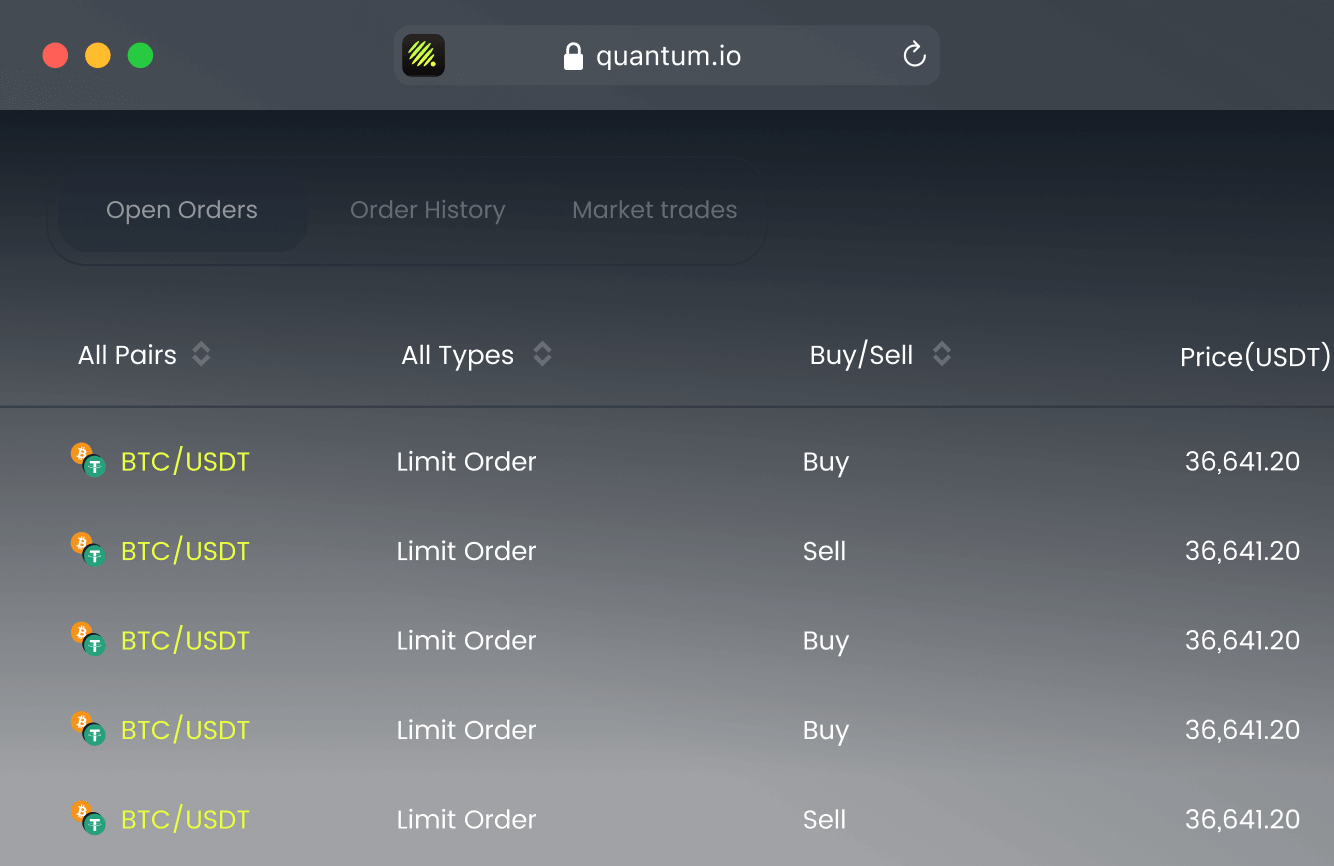Open the All Types filter dropdown
This screenshot has width=1334, height=866.
[476, 355]
